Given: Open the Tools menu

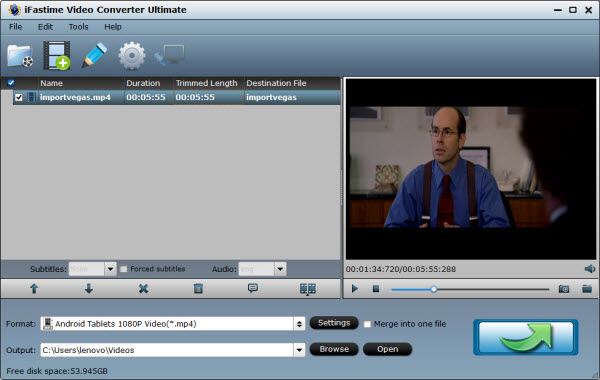Looking at the screenshot, I should tap(78, 27).
